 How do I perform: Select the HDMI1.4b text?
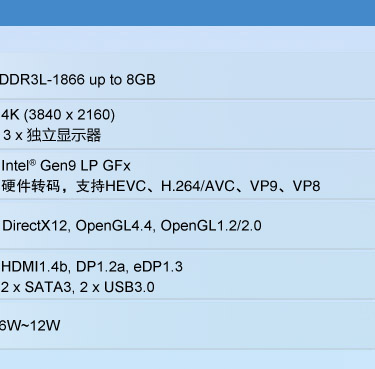(x=35, y=267)
